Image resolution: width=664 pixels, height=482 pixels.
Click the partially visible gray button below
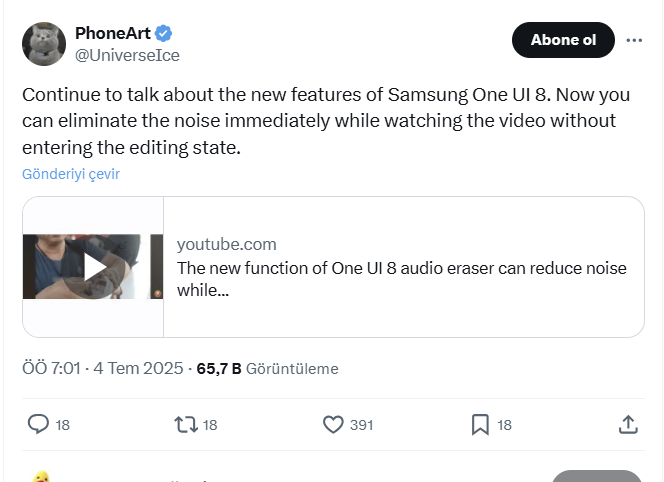coord(597,476)
